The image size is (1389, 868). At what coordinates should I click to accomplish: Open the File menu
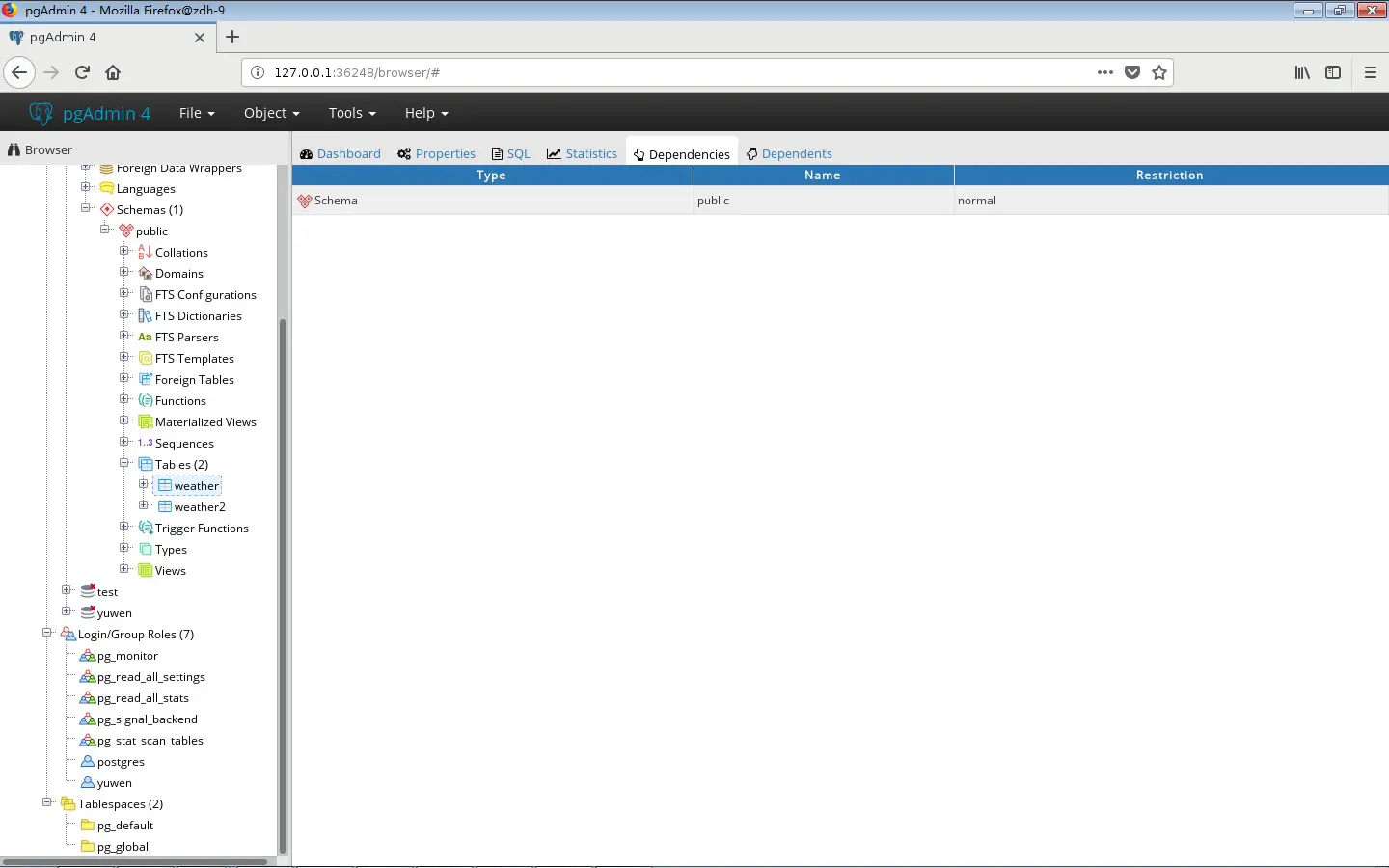tap(197, 113)
